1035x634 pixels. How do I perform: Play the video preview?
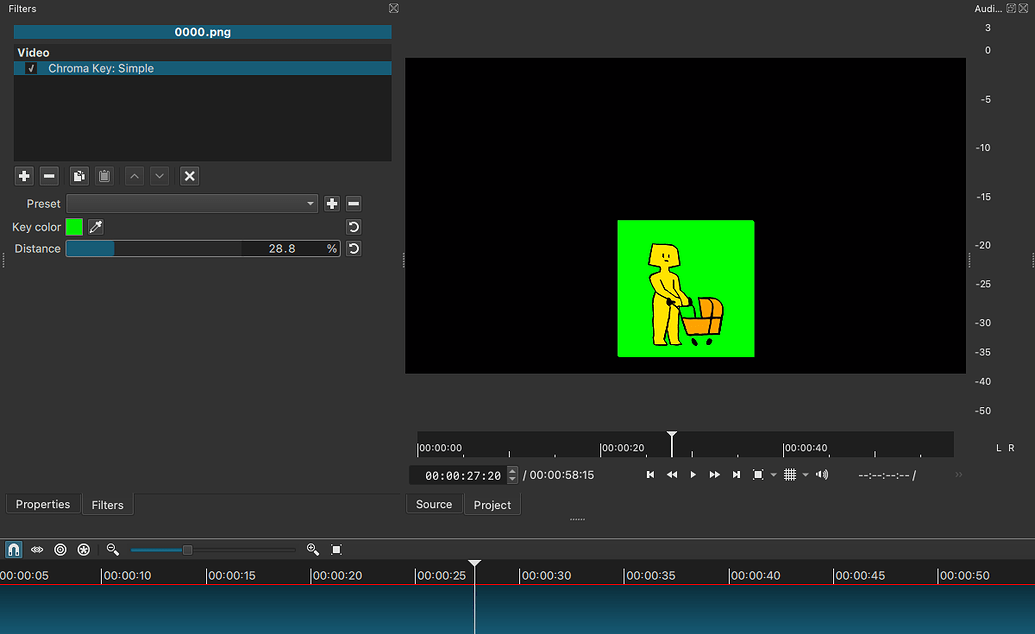[693, 475]
